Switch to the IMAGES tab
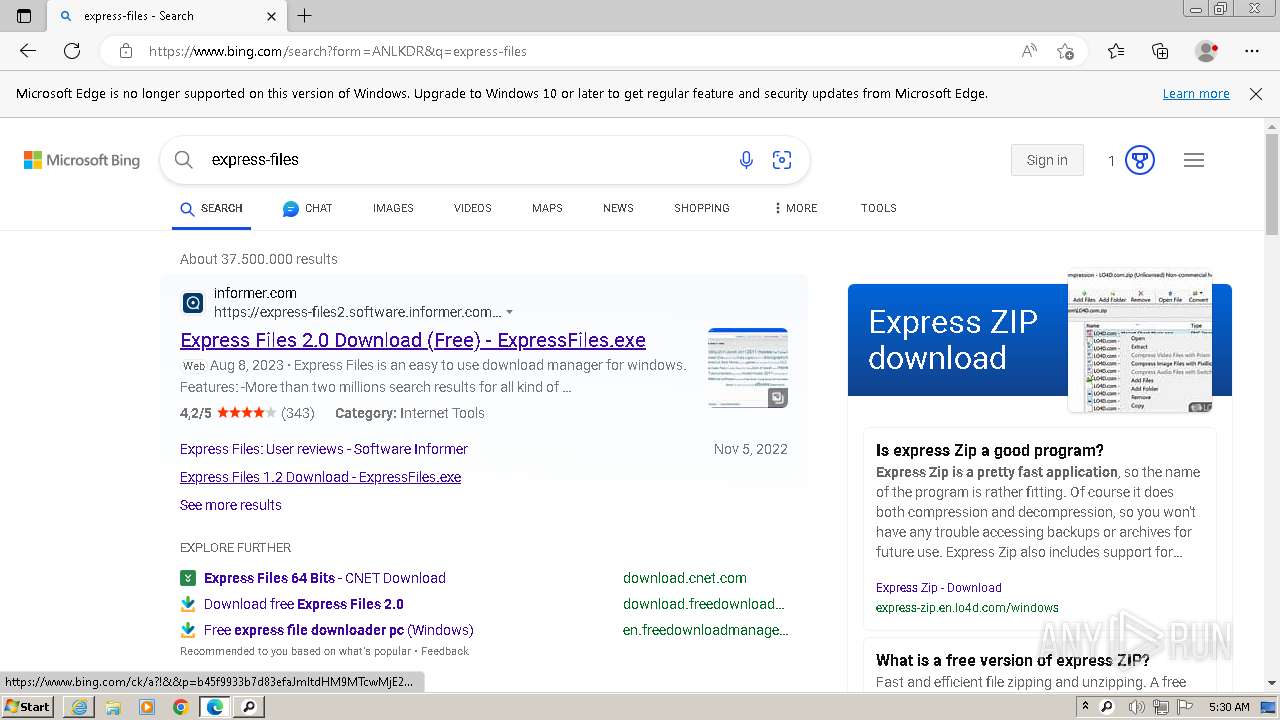 (x=393, y=208)
